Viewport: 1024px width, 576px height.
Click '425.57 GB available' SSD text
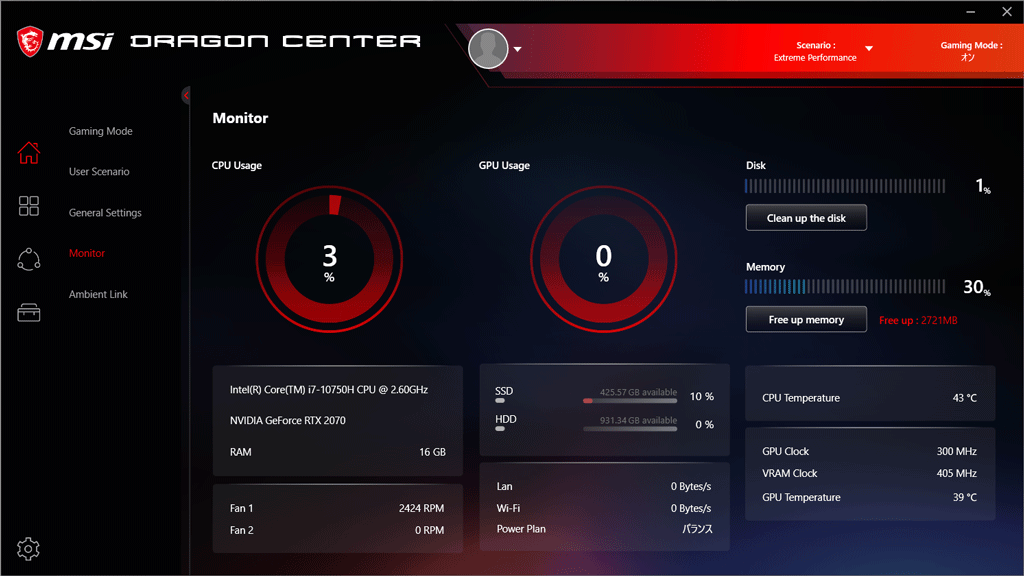638,392
